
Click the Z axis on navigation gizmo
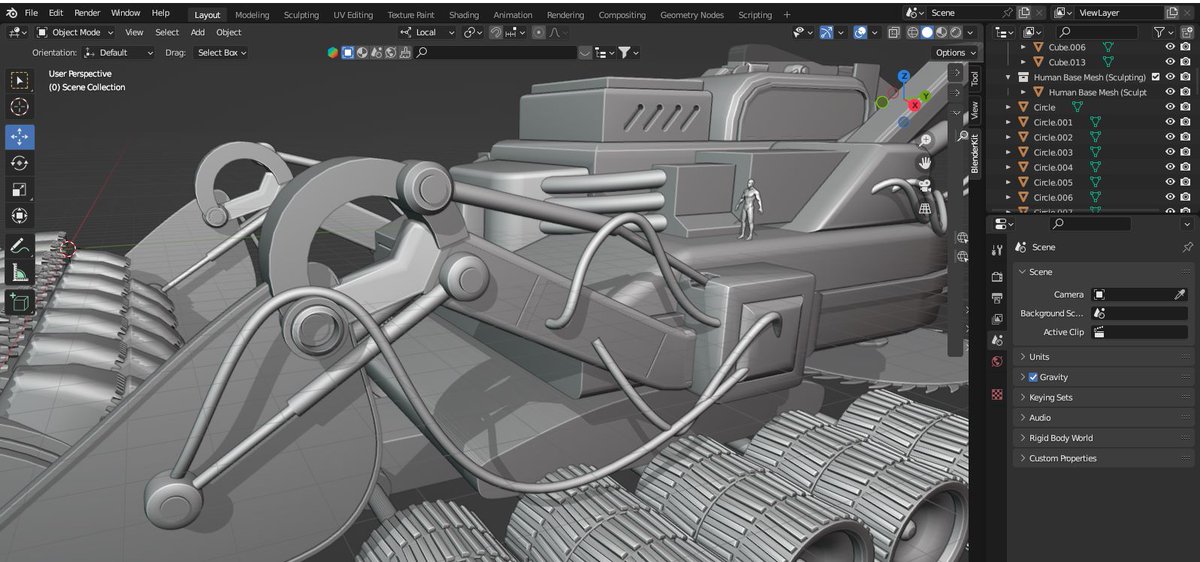tap(903, 76)
